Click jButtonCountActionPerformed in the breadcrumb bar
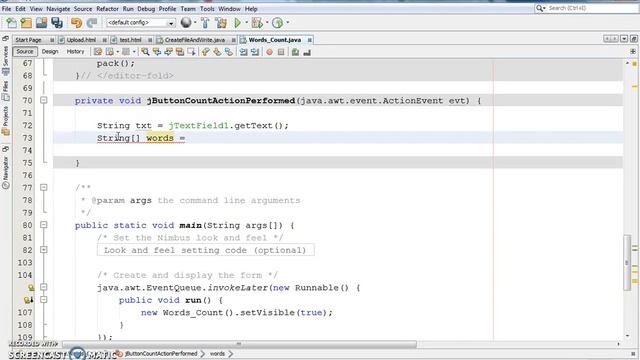This screenshot has width=640, height=360. (161, 353)
